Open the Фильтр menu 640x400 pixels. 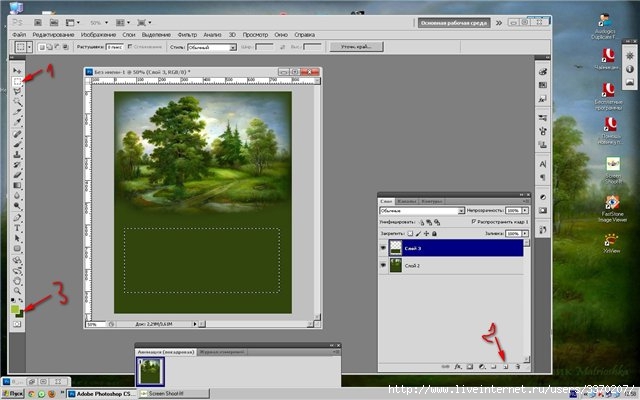click(x=187, y=35)
